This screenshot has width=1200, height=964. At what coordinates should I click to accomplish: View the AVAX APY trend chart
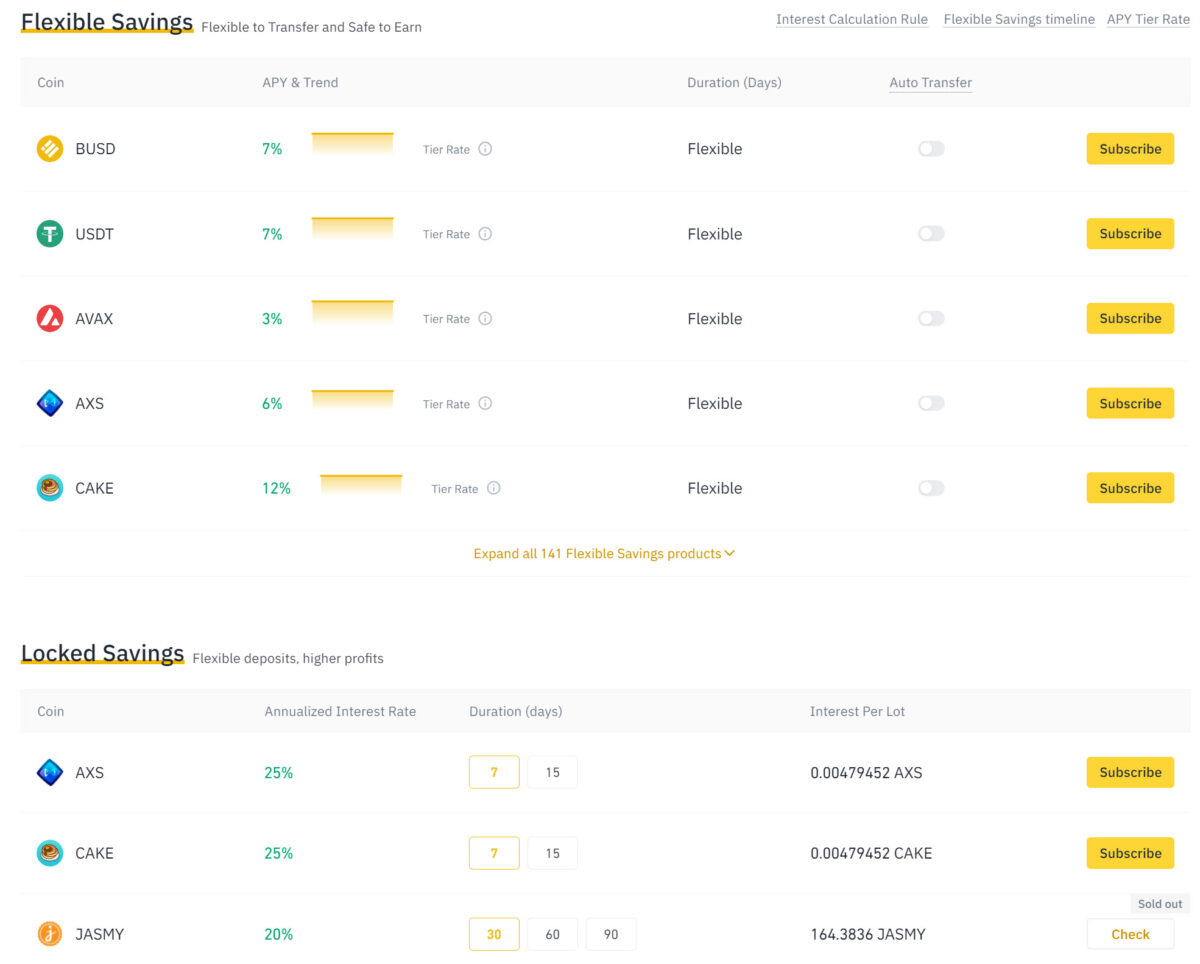[352, 315]
